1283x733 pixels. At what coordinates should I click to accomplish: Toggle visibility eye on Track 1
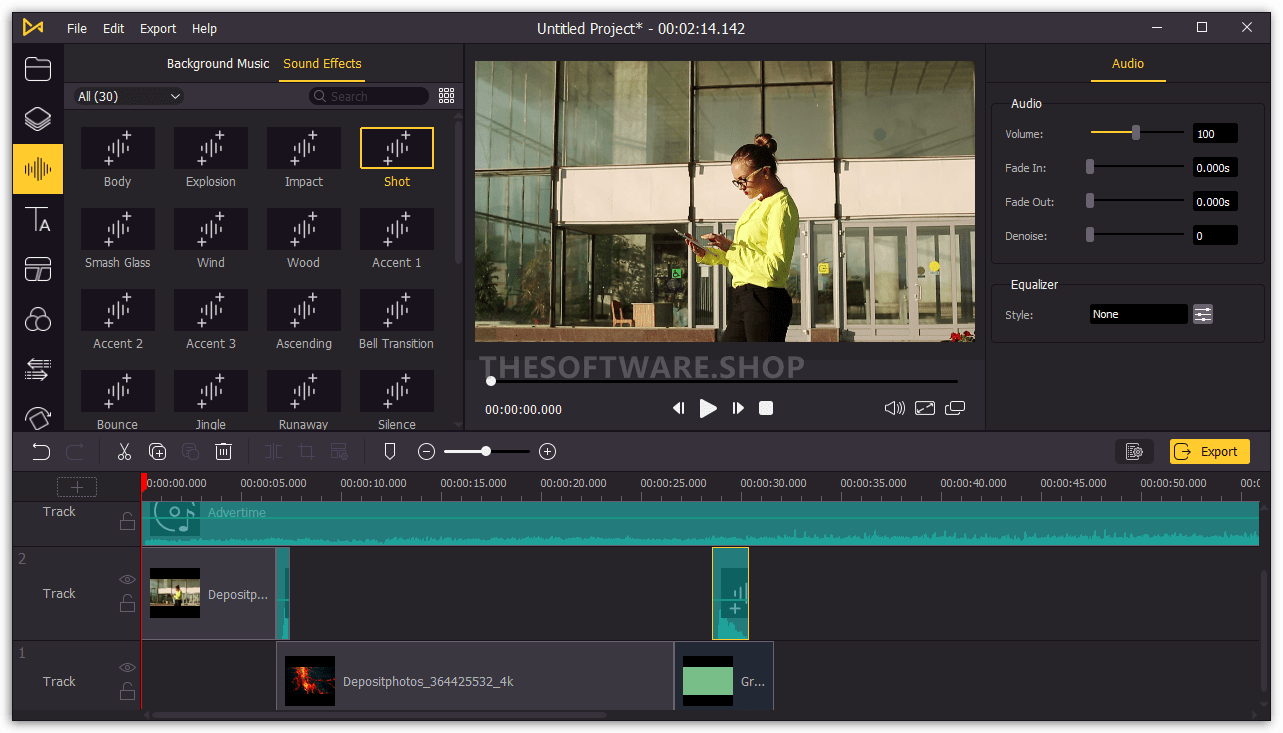(x=127, y=668)
